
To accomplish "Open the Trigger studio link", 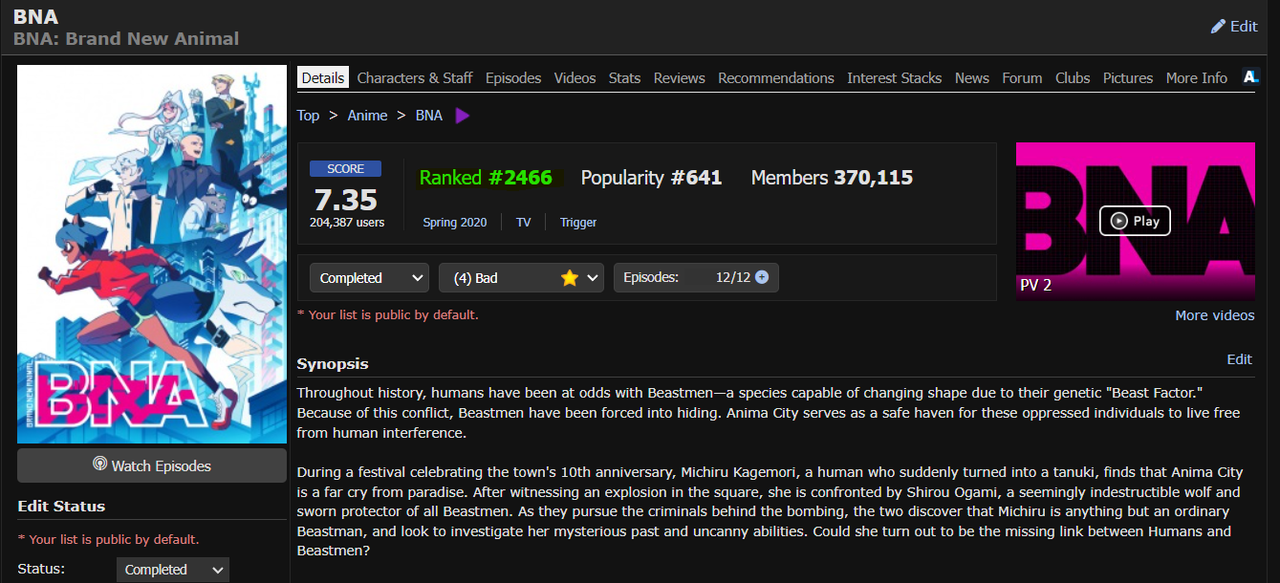I will point(578,222).
